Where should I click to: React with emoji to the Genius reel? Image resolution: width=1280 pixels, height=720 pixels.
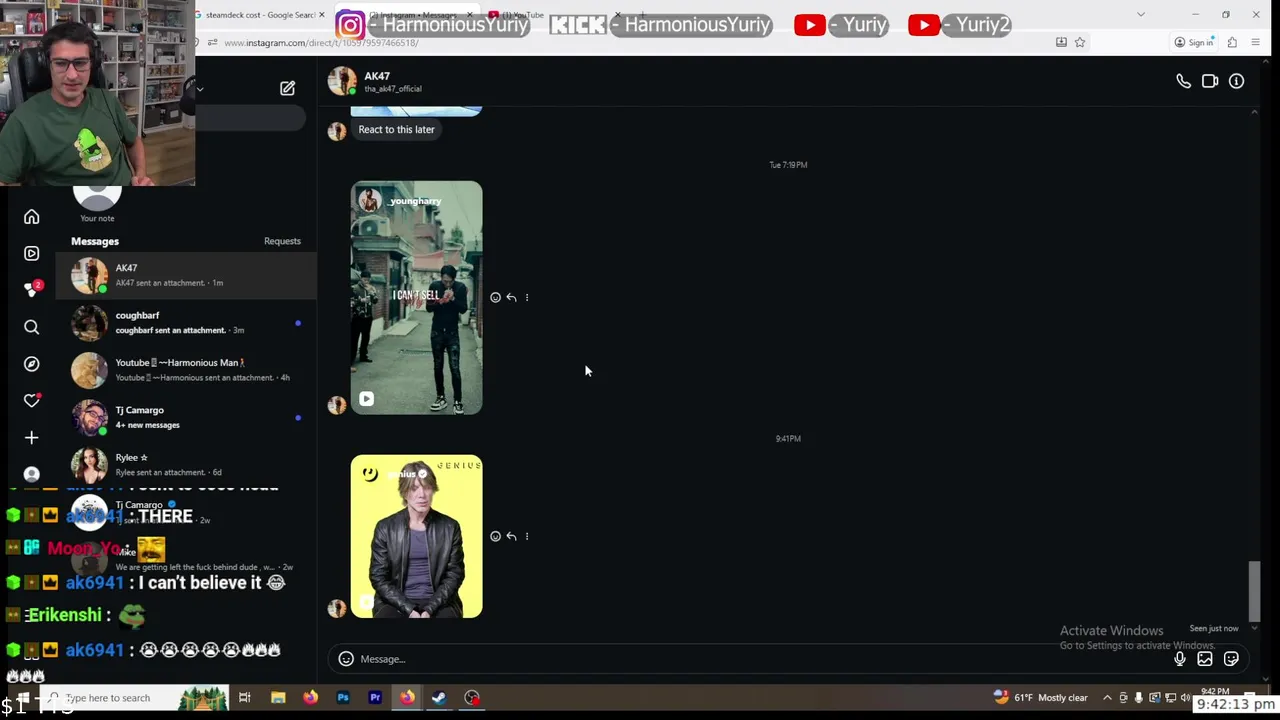[x=495, y=536]
